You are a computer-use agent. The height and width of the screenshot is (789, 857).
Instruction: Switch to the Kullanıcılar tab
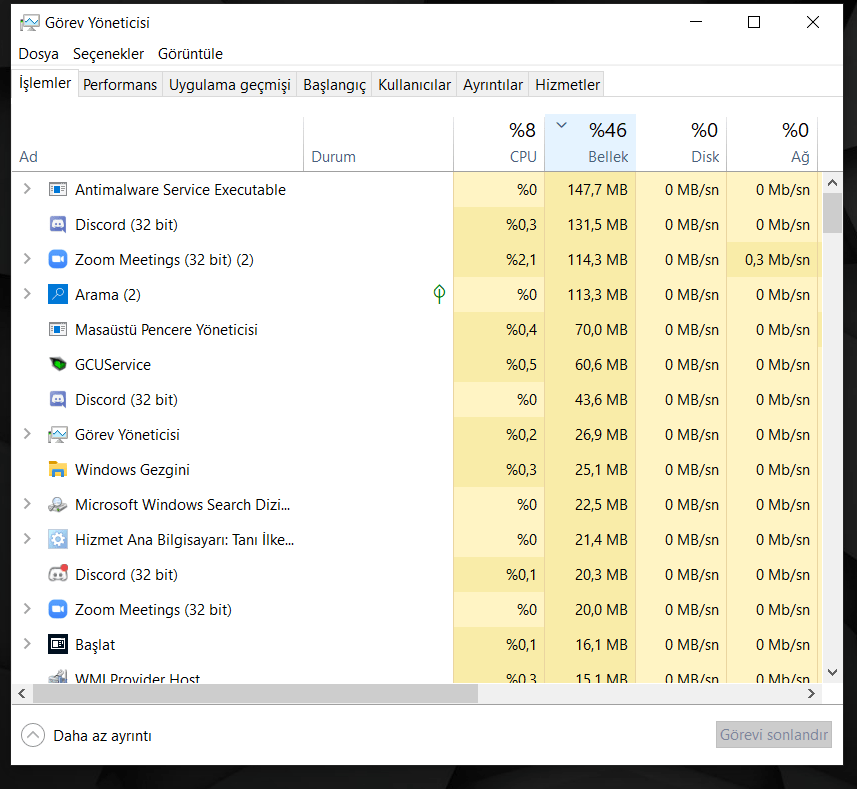(414, 85)
